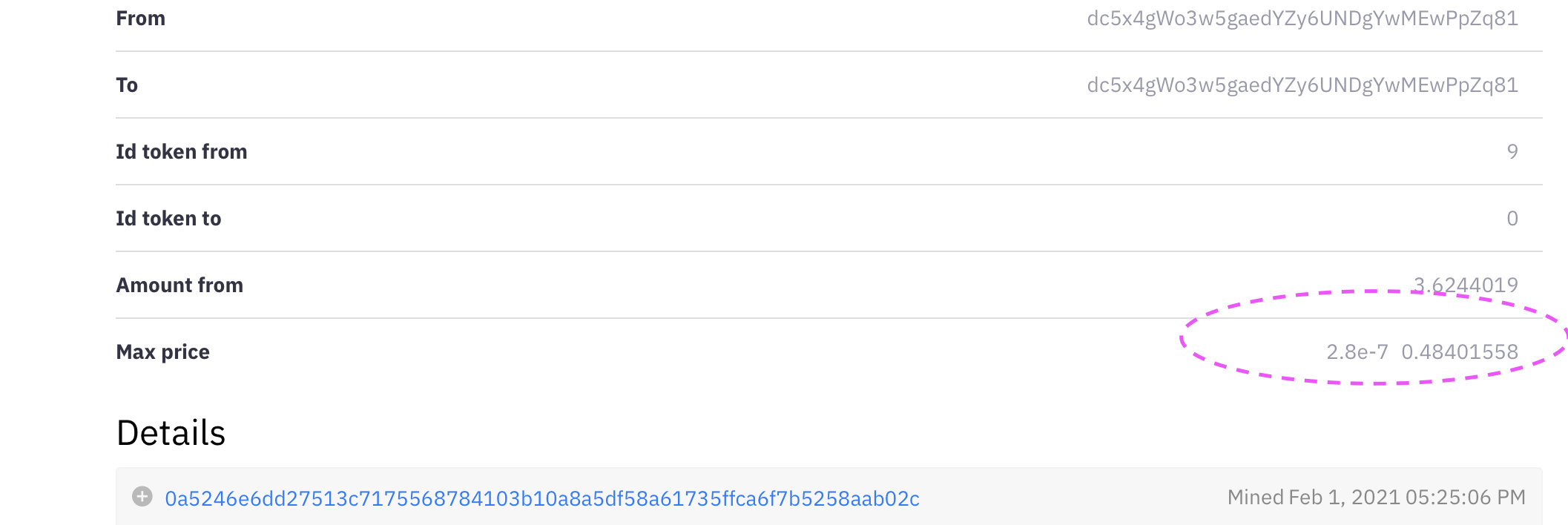This screenshot has height=525, width=1568.
Task: Expand transaction details with the plus icon
Action: [142, 496]
